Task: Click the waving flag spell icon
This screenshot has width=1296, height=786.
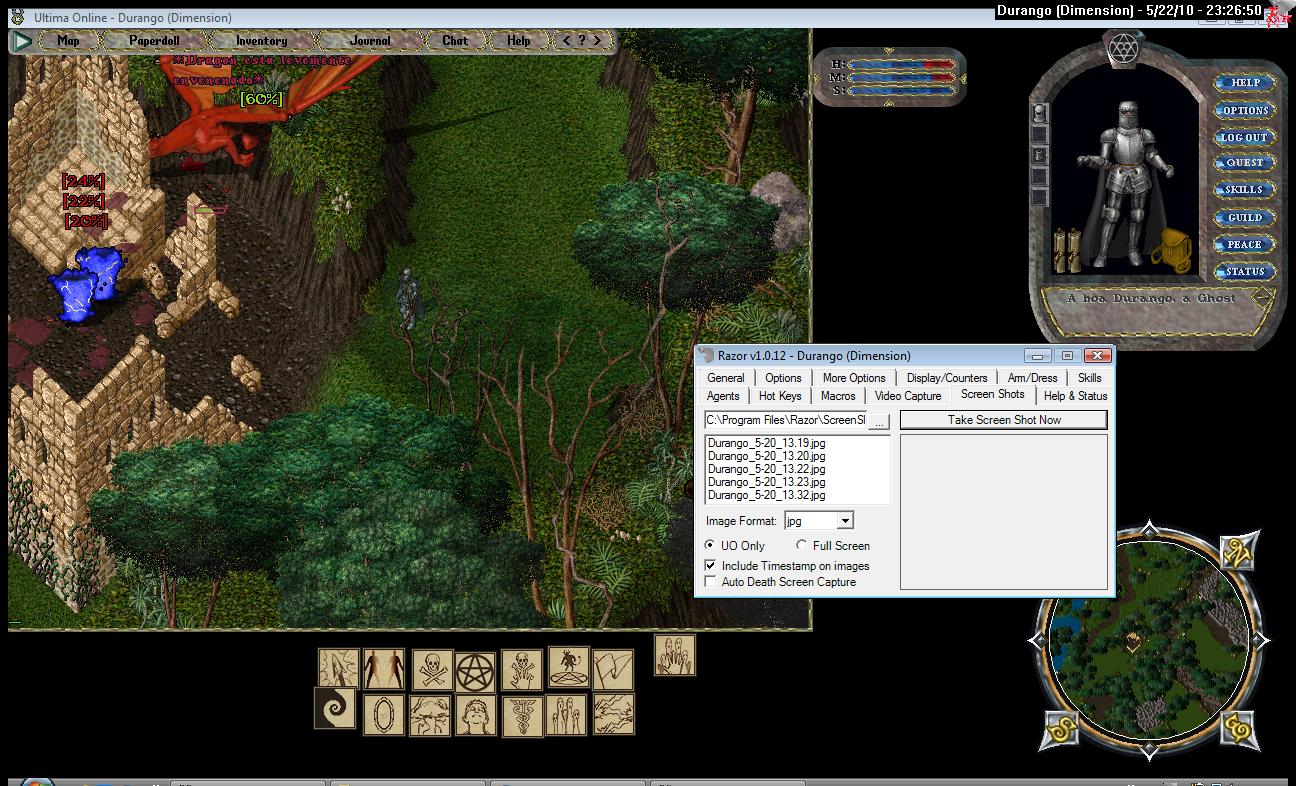Action: tap(613, 670)
